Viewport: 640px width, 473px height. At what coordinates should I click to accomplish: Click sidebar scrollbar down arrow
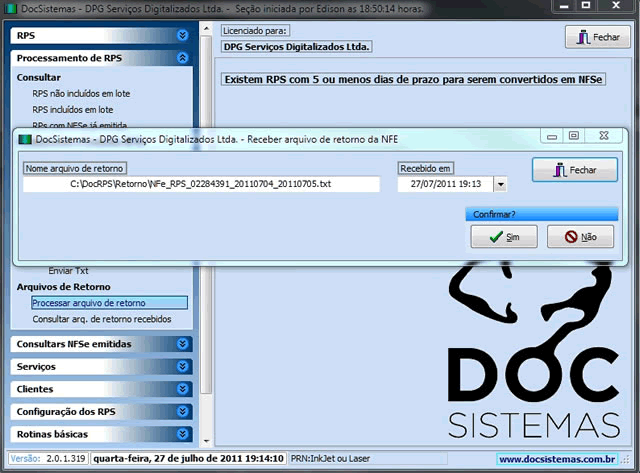pos(206,441)
